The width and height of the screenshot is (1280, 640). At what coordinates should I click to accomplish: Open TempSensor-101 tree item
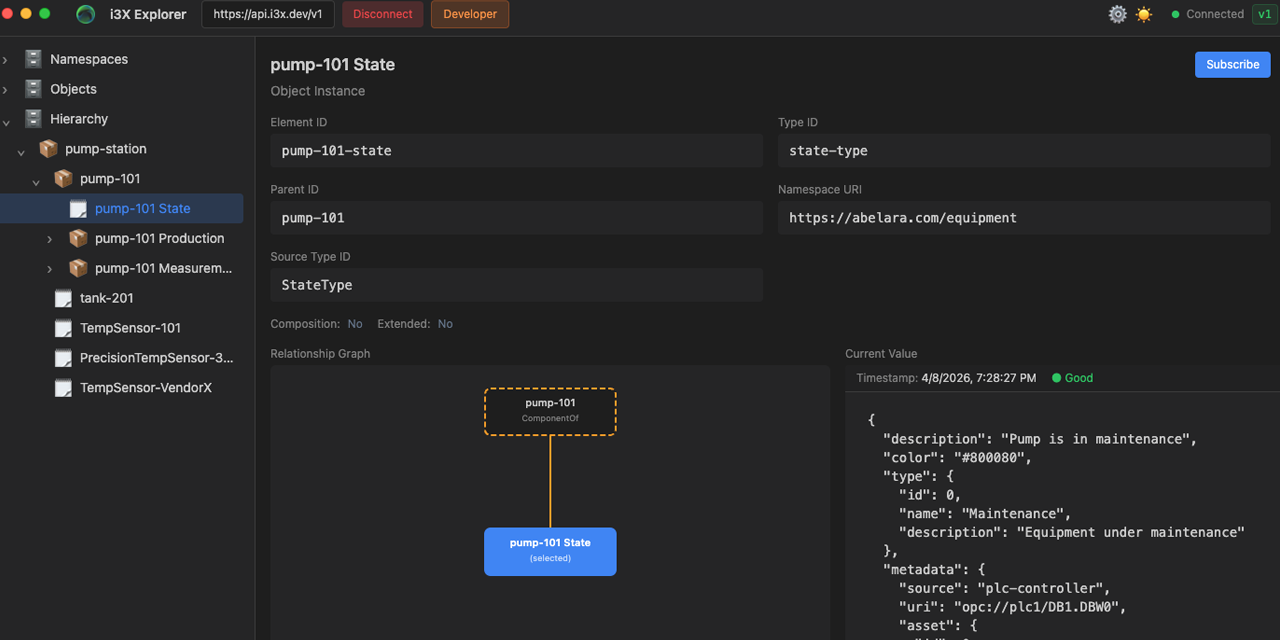[130, 328]
